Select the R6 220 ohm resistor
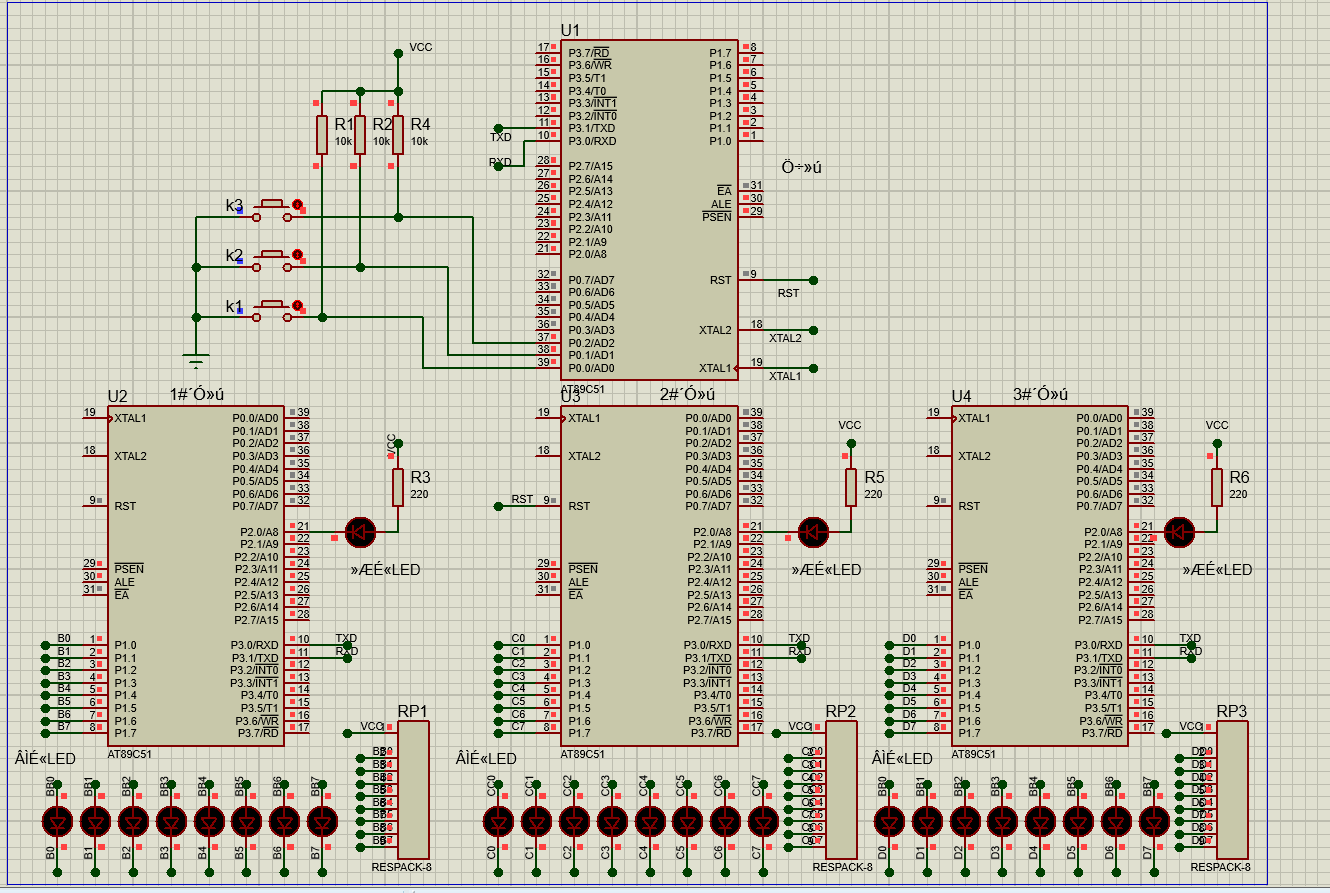The image size is (1330, 893). coord(1217,486)
